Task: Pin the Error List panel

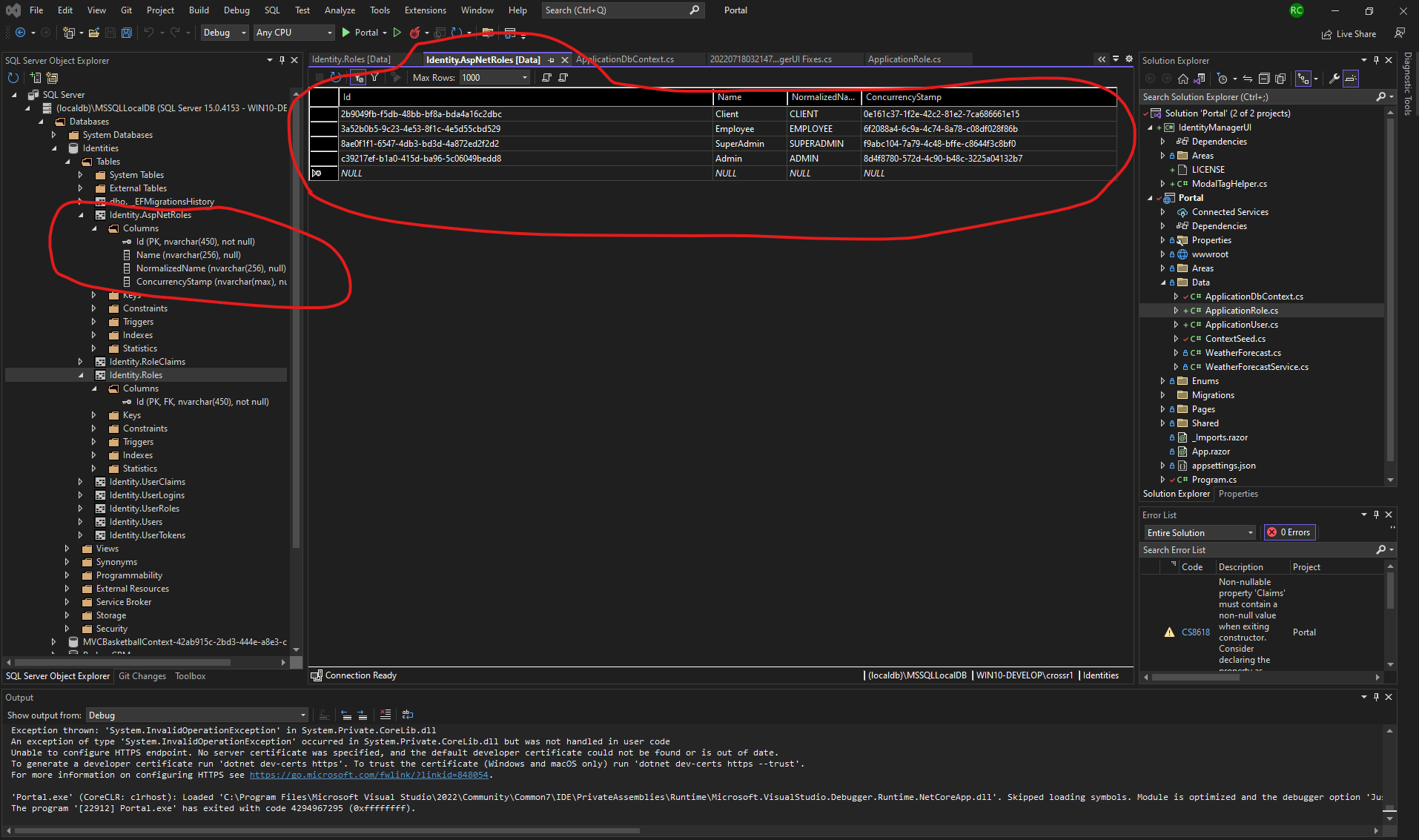Action: click(1376, 515)
